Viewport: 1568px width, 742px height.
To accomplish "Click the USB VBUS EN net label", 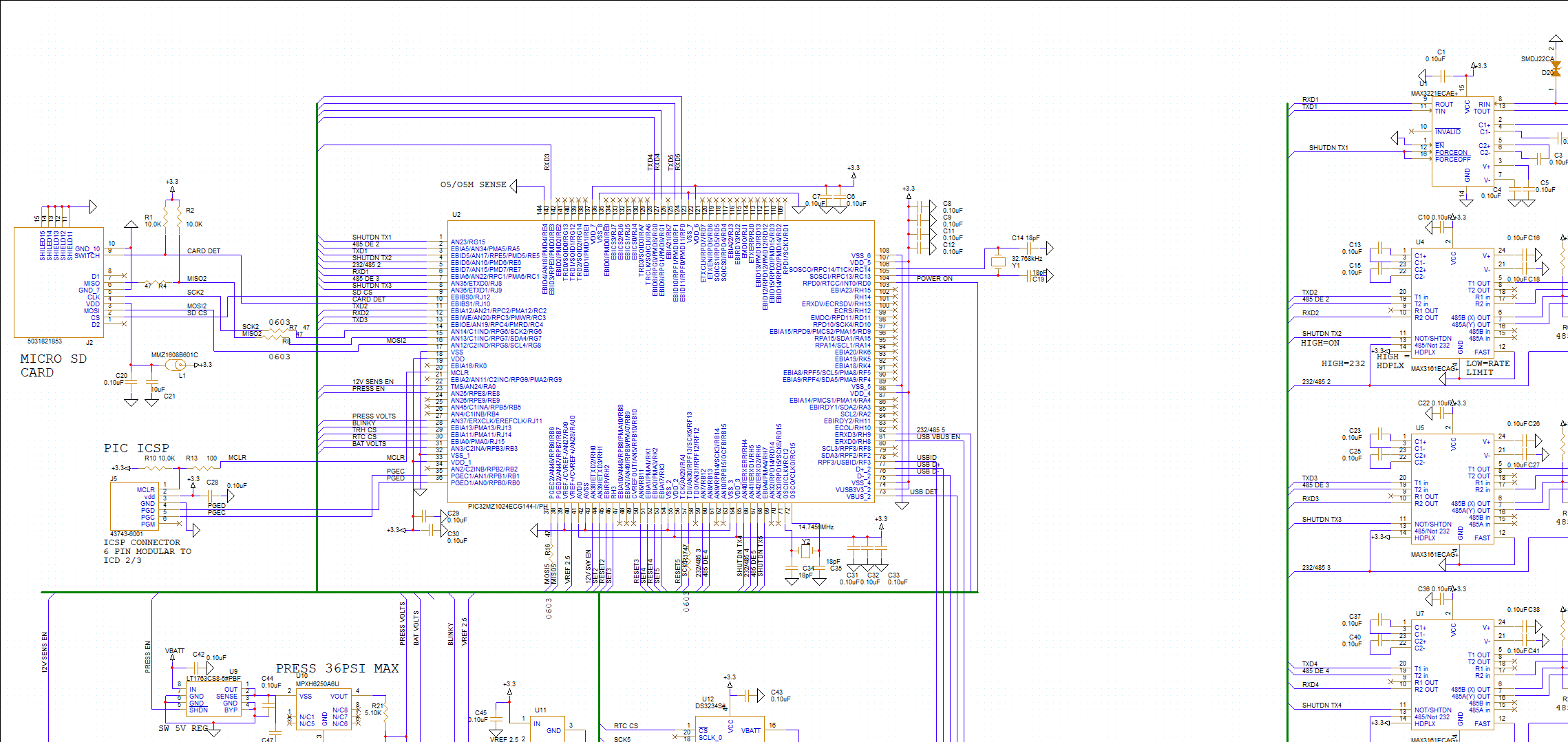I will point(938,437).
